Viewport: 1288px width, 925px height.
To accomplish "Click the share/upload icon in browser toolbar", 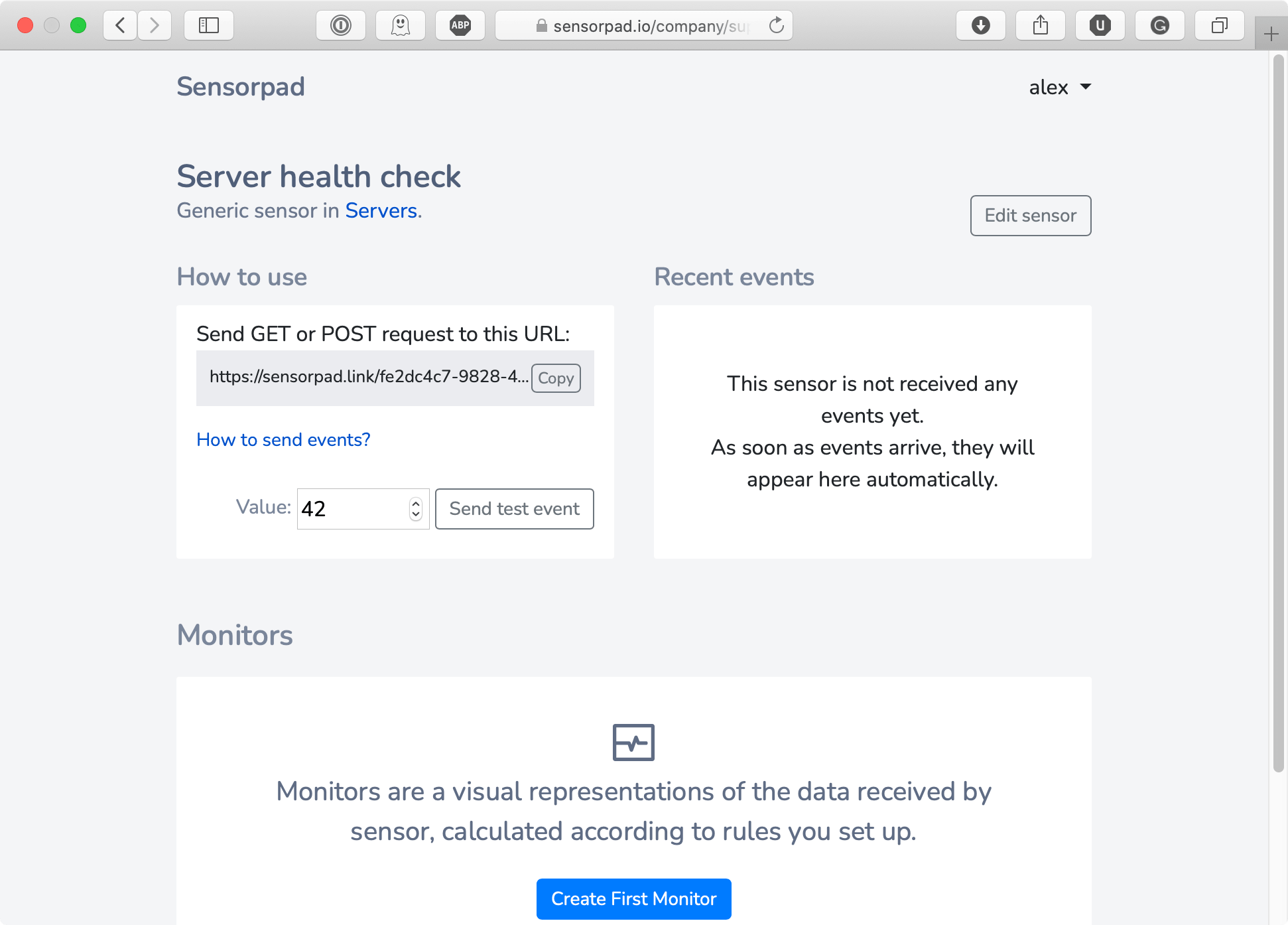I will pos(1040,26).
